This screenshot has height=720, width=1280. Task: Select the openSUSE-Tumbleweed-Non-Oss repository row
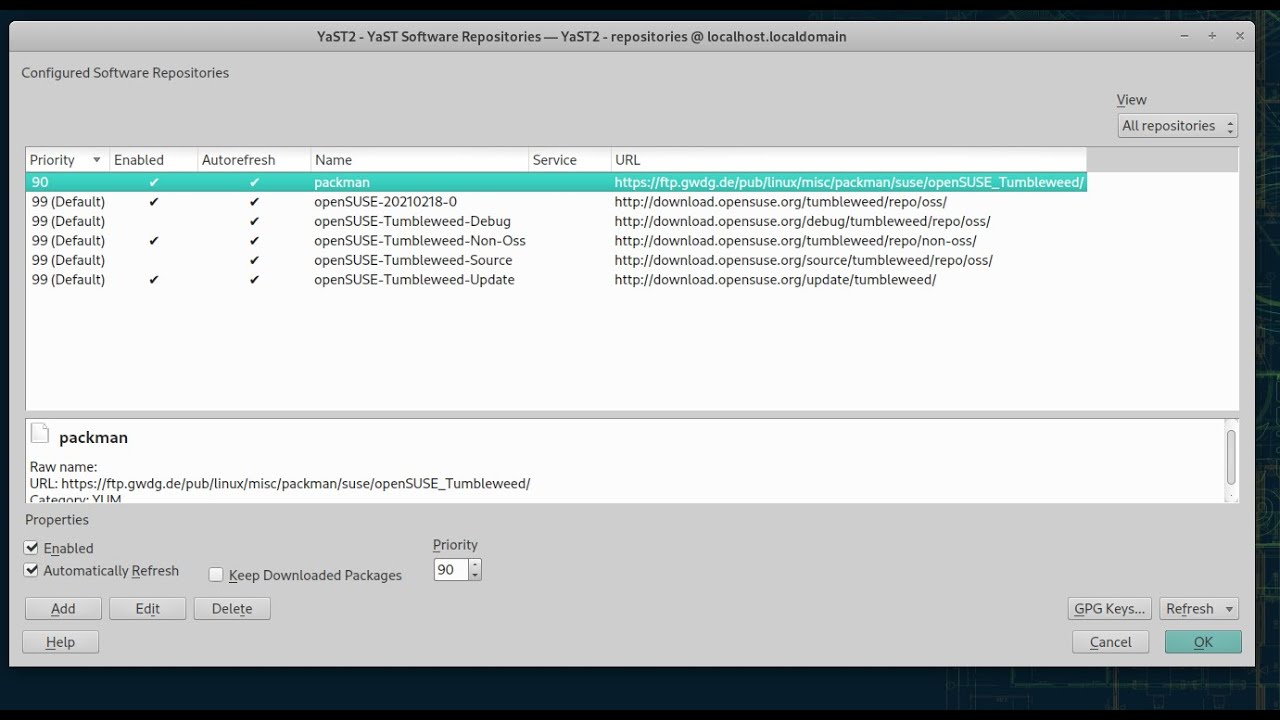coord(556,240)
